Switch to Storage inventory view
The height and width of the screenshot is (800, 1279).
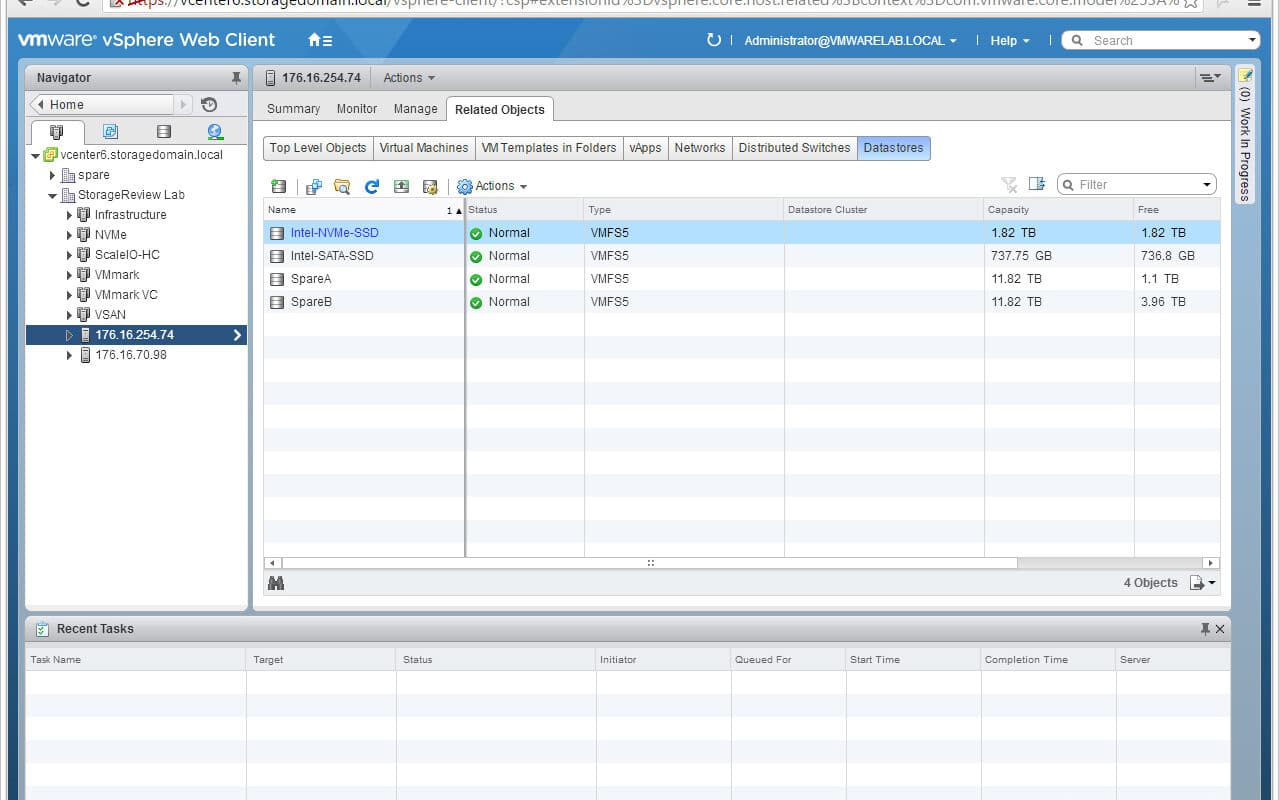point(164,131)
